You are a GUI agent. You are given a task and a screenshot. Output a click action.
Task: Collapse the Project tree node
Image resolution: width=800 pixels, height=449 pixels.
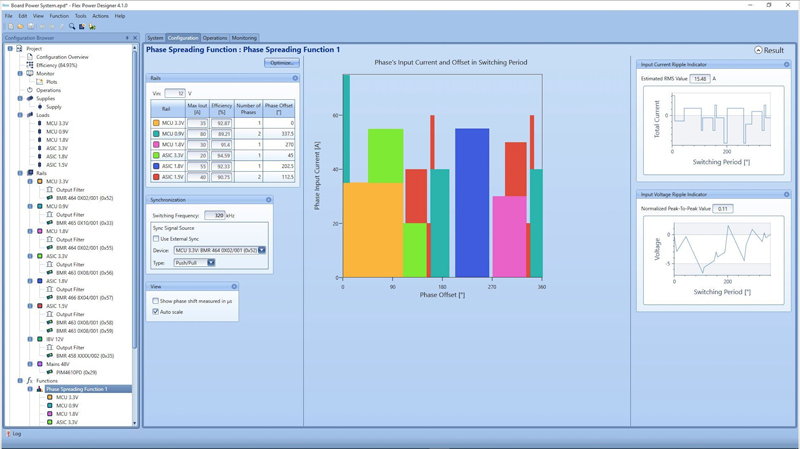click(x=10, y=49)
